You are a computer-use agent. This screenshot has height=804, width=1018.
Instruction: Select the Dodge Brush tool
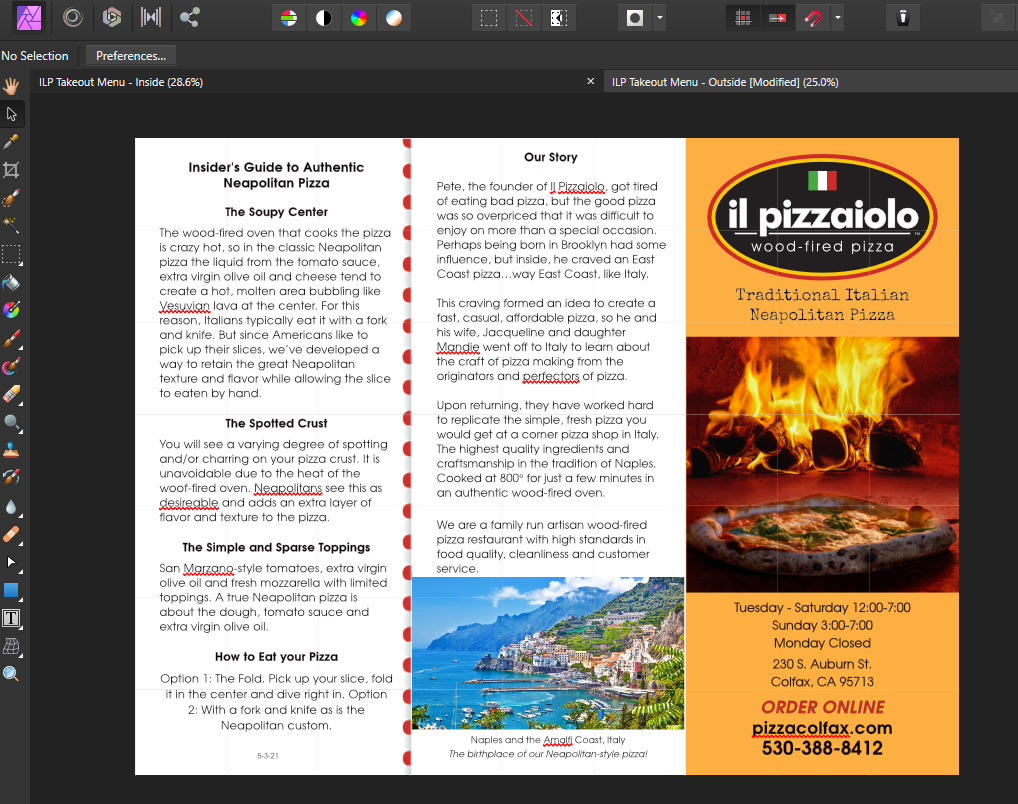(11, 422)
